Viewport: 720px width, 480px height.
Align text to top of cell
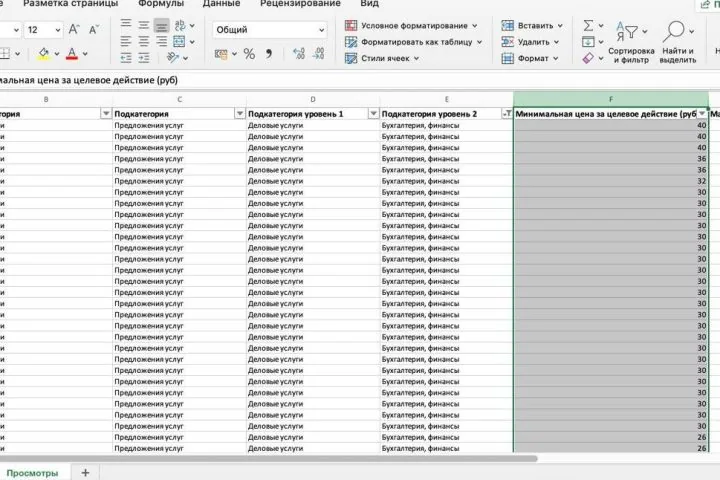click(x=126, y=24)
